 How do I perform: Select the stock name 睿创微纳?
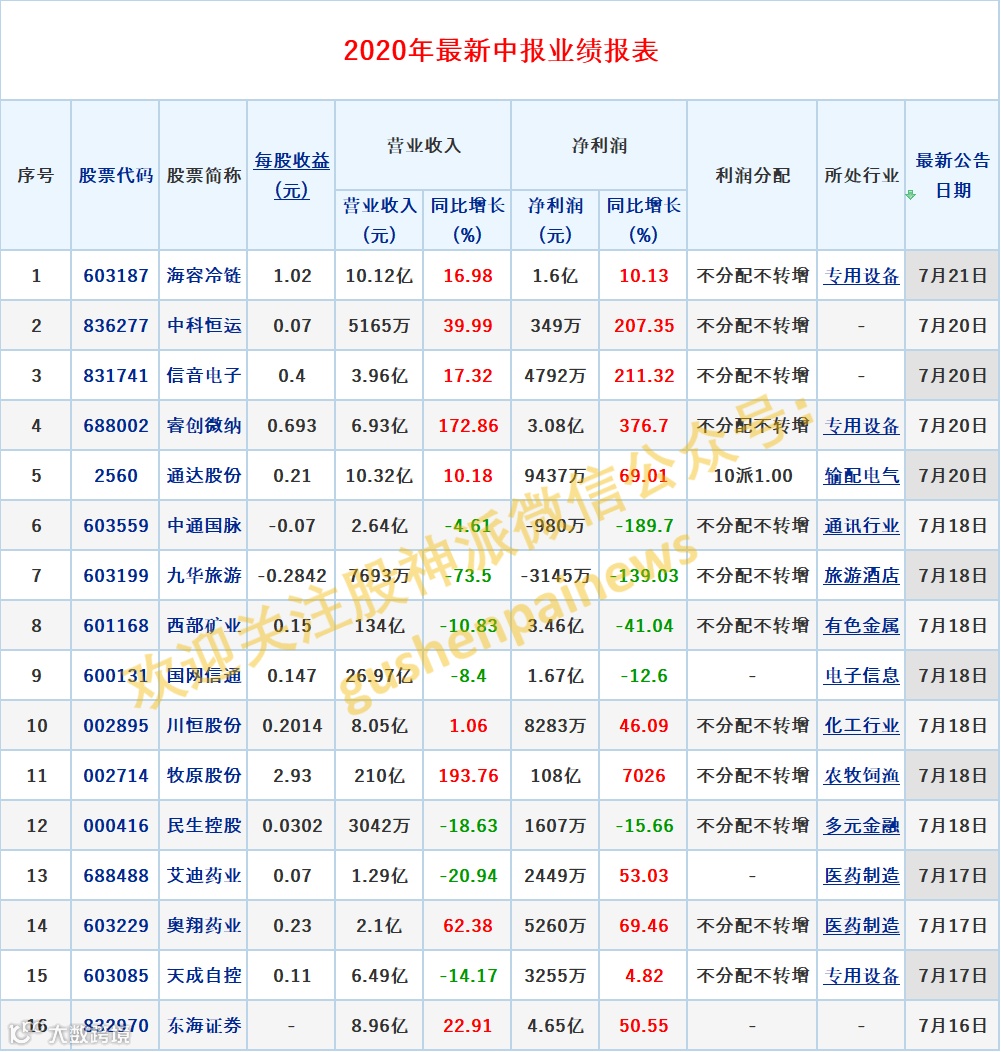pos(204,426)
